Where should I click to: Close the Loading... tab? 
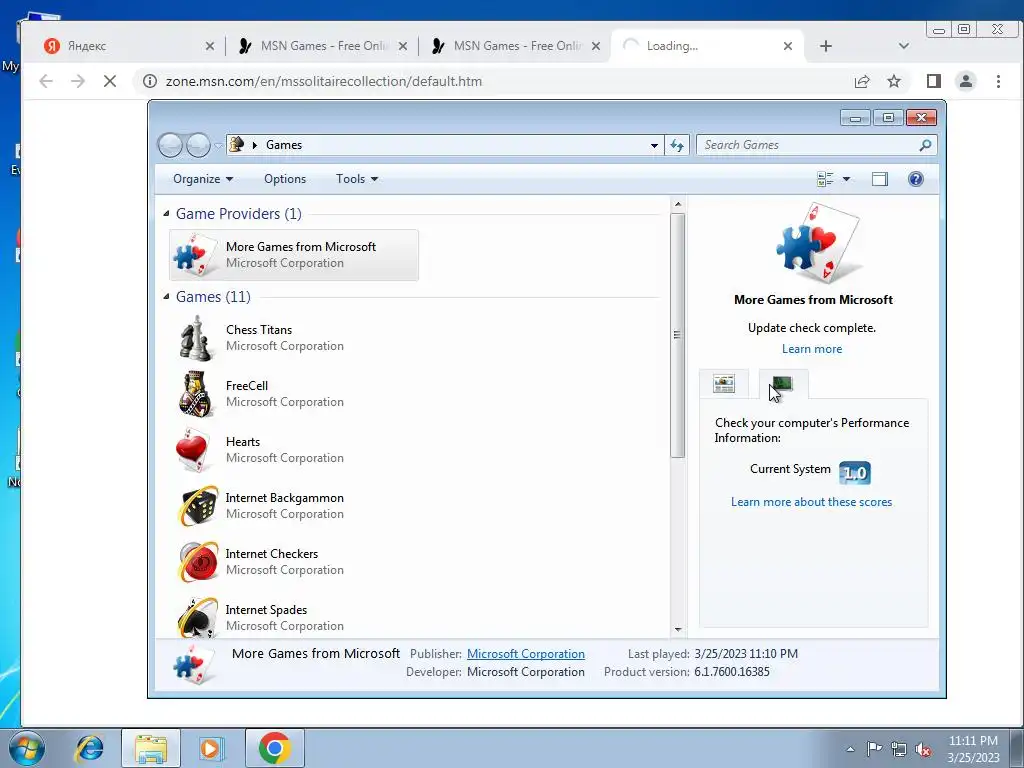pos(788,46)
